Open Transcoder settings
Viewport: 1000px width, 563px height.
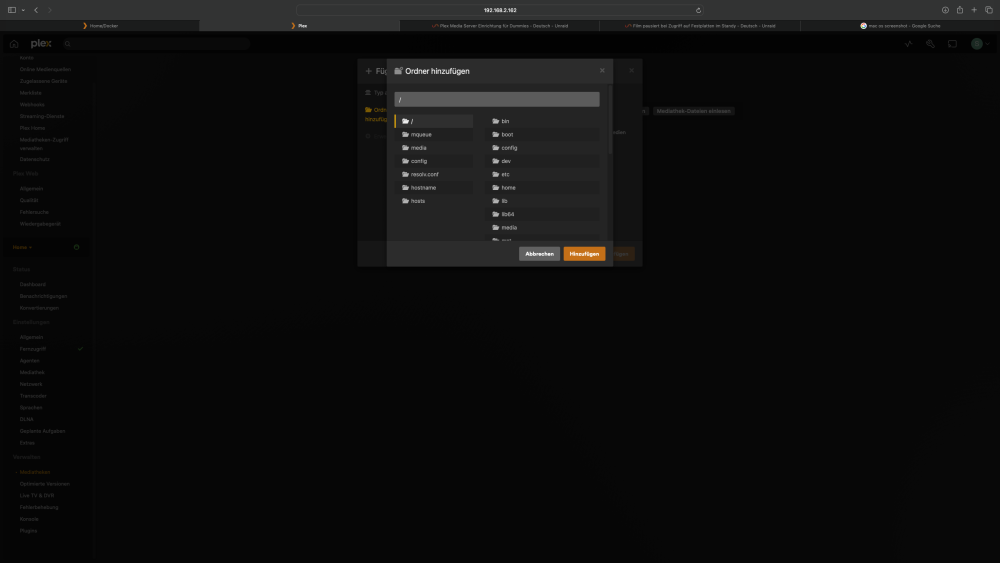pyautogui.click(x=33, y=396)
